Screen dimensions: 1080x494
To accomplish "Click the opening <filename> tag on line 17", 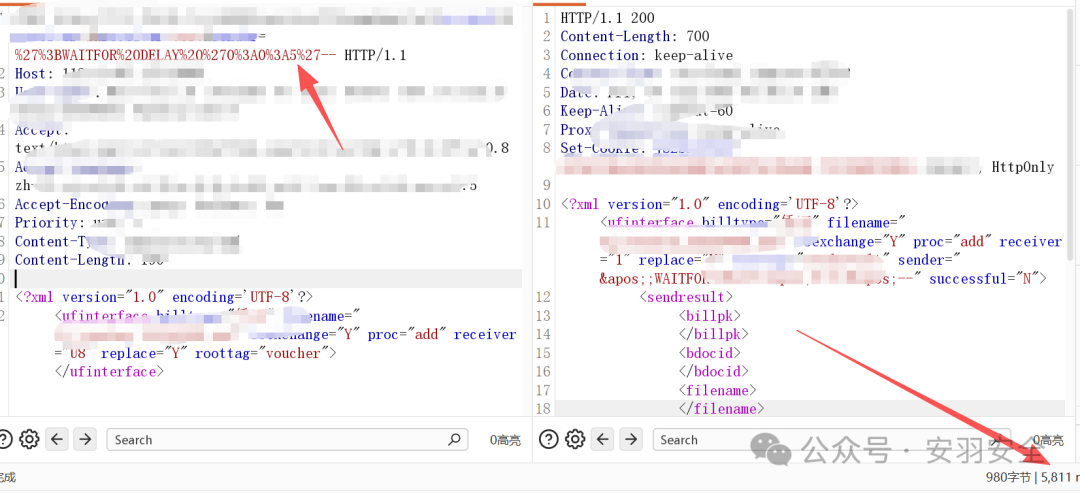I will [x=718, y=390].
